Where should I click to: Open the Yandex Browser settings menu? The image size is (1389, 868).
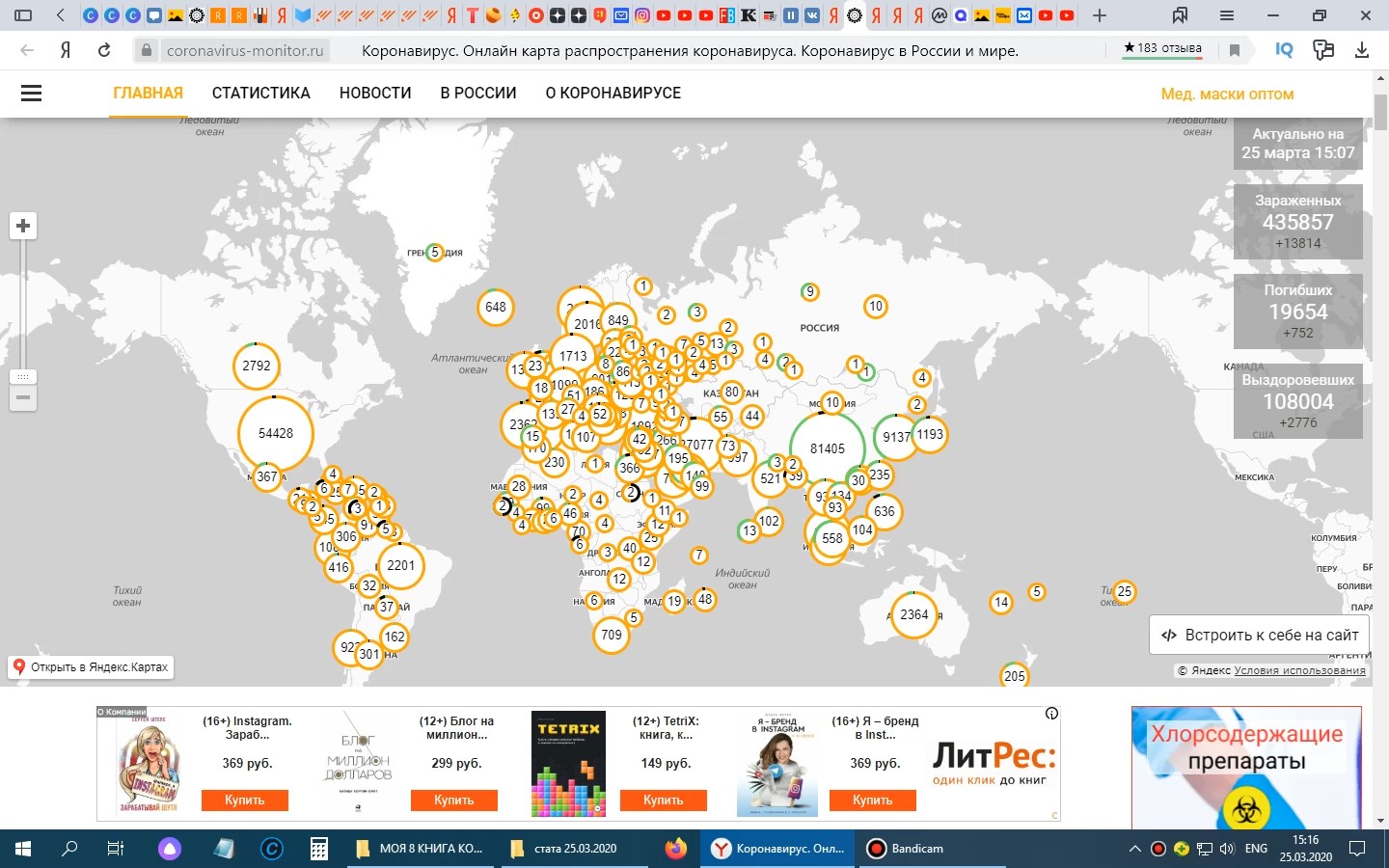(1227, 15)
